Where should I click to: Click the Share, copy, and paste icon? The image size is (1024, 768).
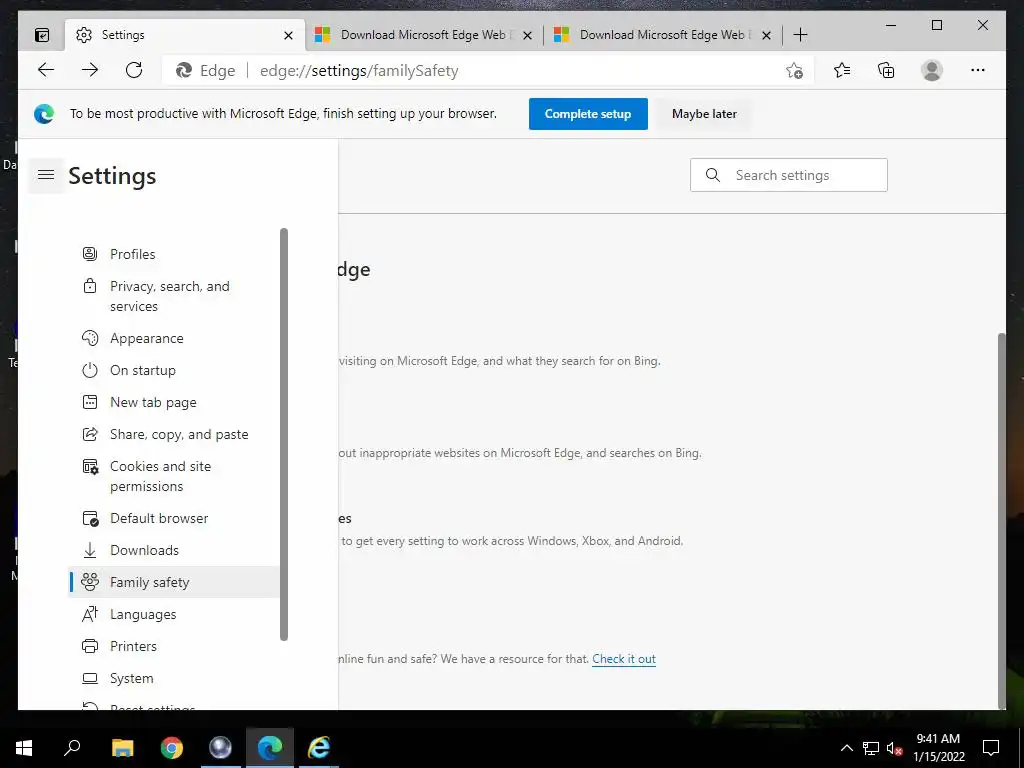tap(90, 434)
